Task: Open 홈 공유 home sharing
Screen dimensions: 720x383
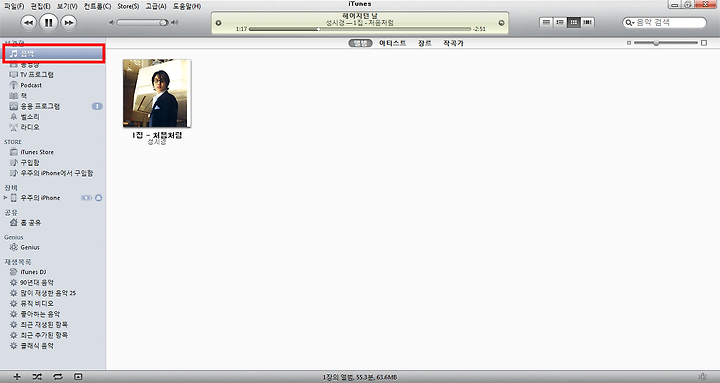Action: point(54,223)
